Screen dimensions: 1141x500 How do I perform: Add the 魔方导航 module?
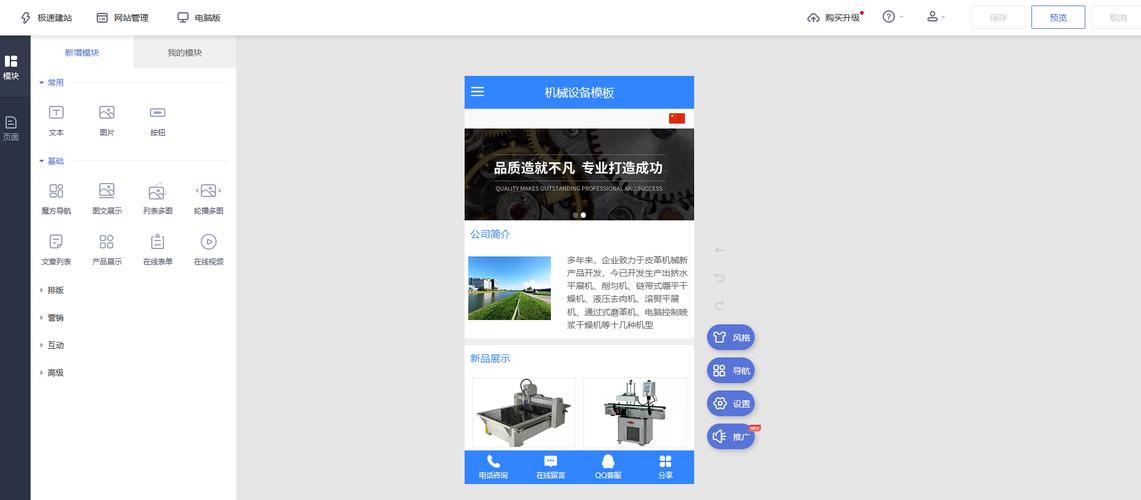coord(56,199)
